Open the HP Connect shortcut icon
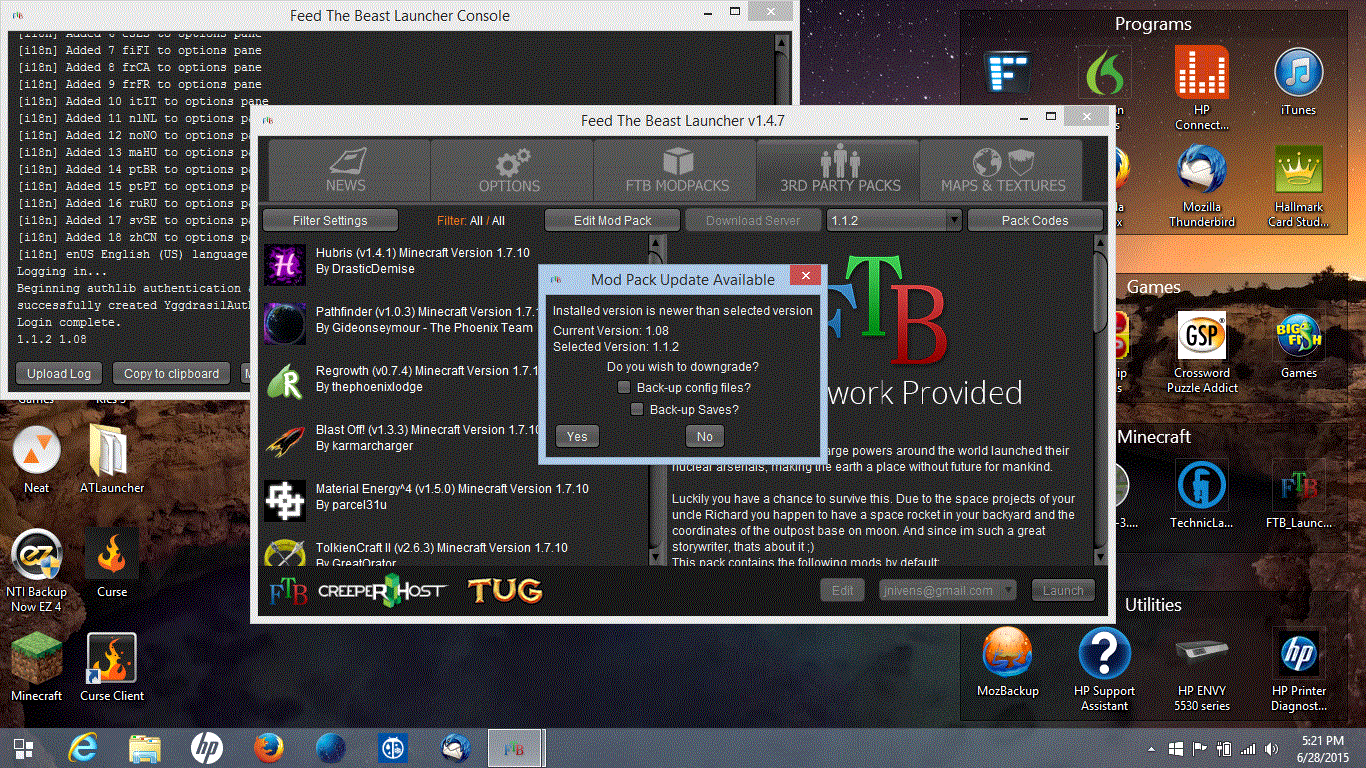 1201,89
